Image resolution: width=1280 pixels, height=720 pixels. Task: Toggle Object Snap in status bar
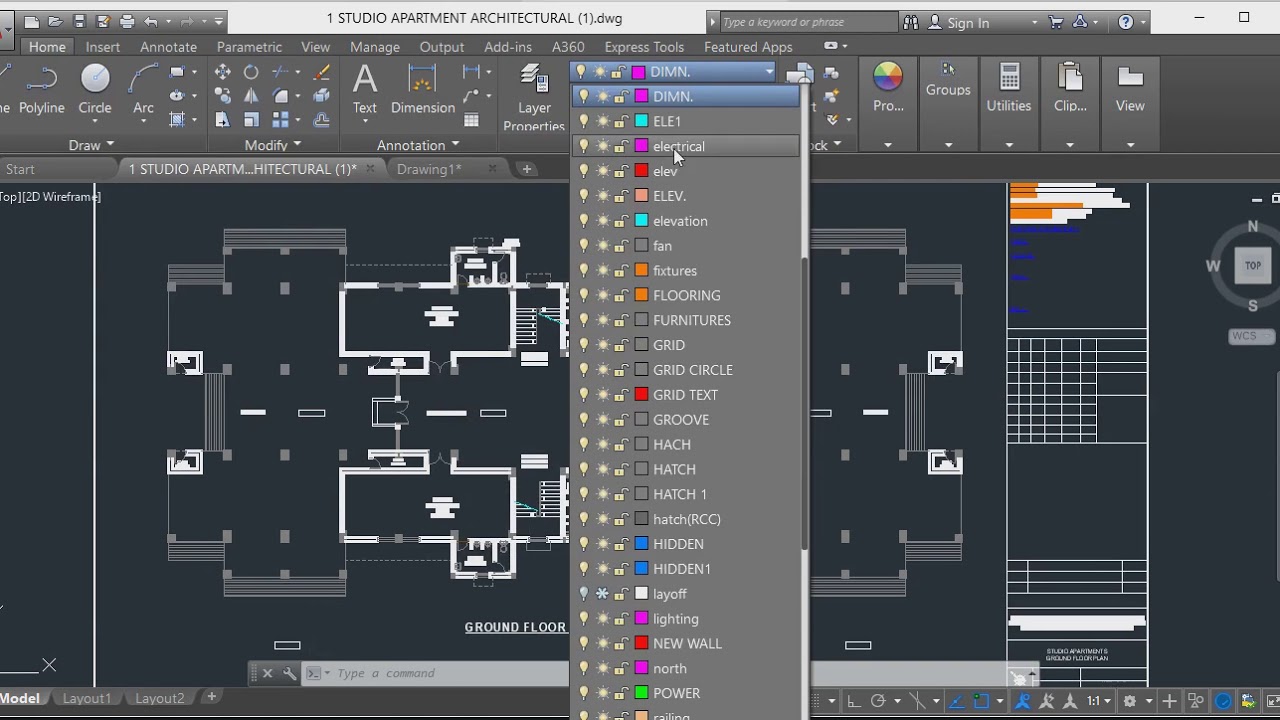click(x=981, y=701)
